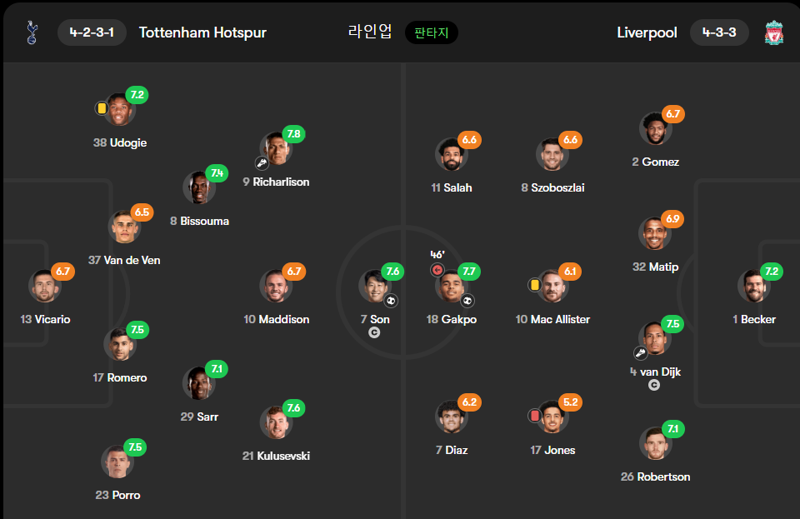This screenshot has width=800, height=519.
Task: Click Gakpo's substitution arrow icon
Action: pos(437,270)
